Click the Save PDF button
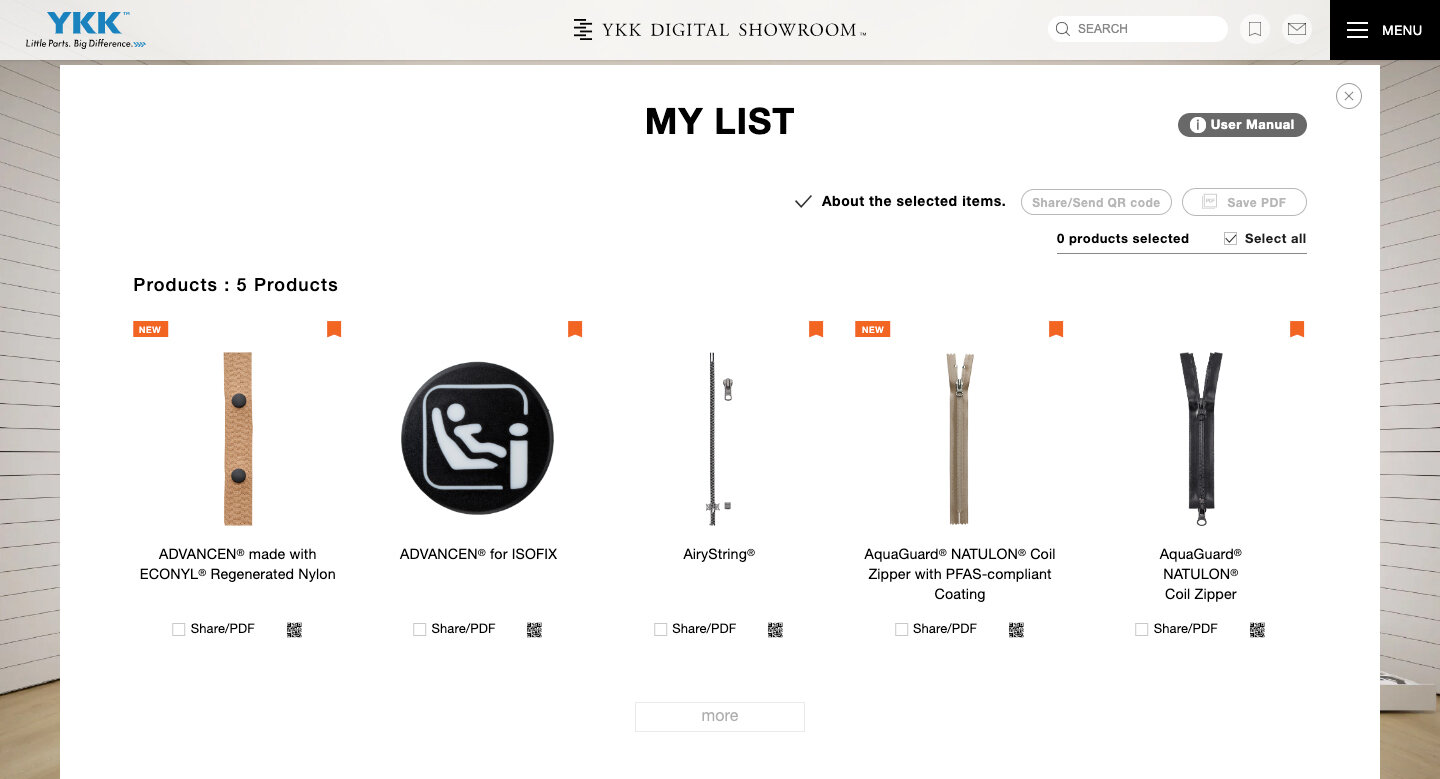Screen dimensions: 1440x779 (x=1244, y=202)
